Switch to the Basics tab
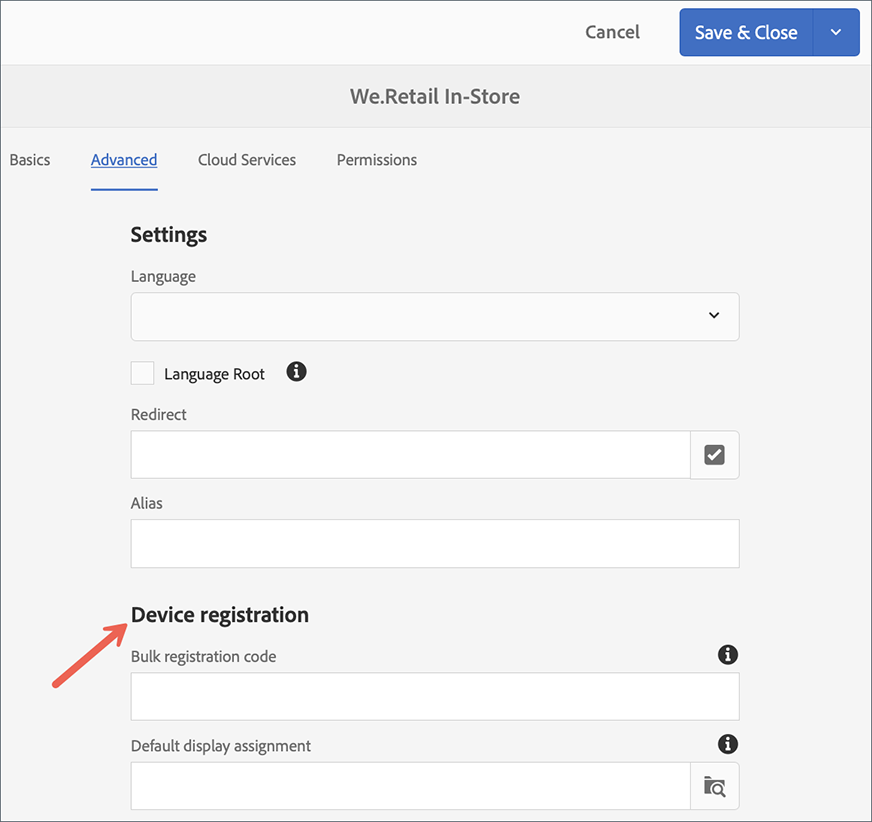This screenshot has width=872, height=822. (30, 160)
